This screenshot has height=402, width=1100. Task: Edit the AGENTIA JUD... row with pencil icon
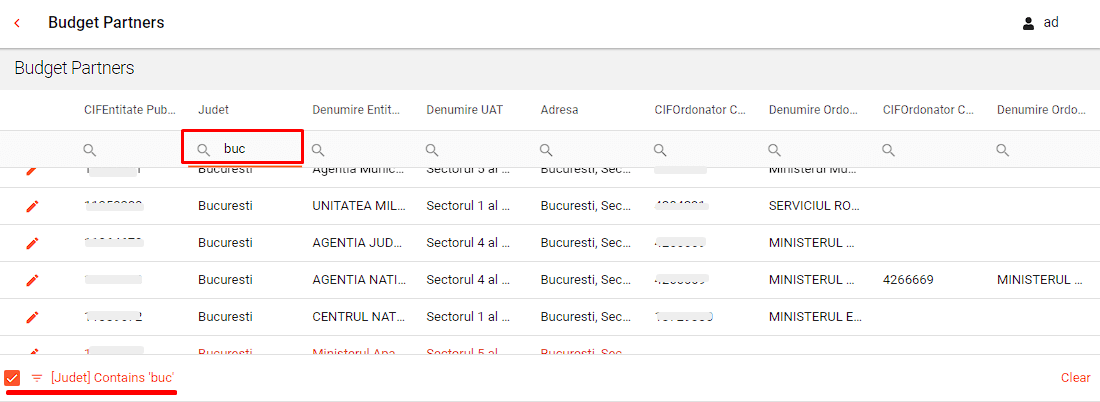click(x=32, y=243)
